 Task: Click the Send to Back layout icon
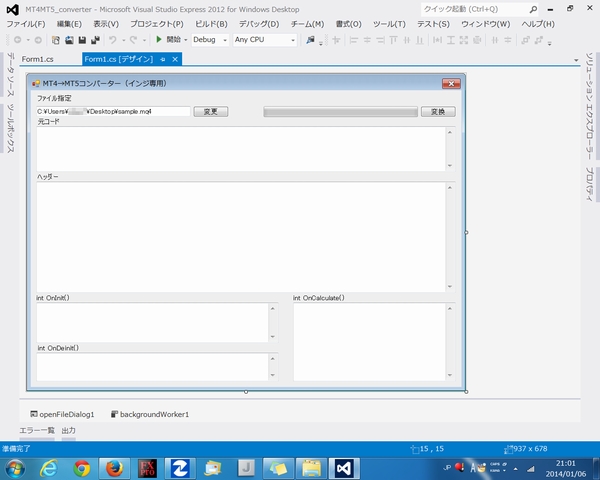pos(539,40)
